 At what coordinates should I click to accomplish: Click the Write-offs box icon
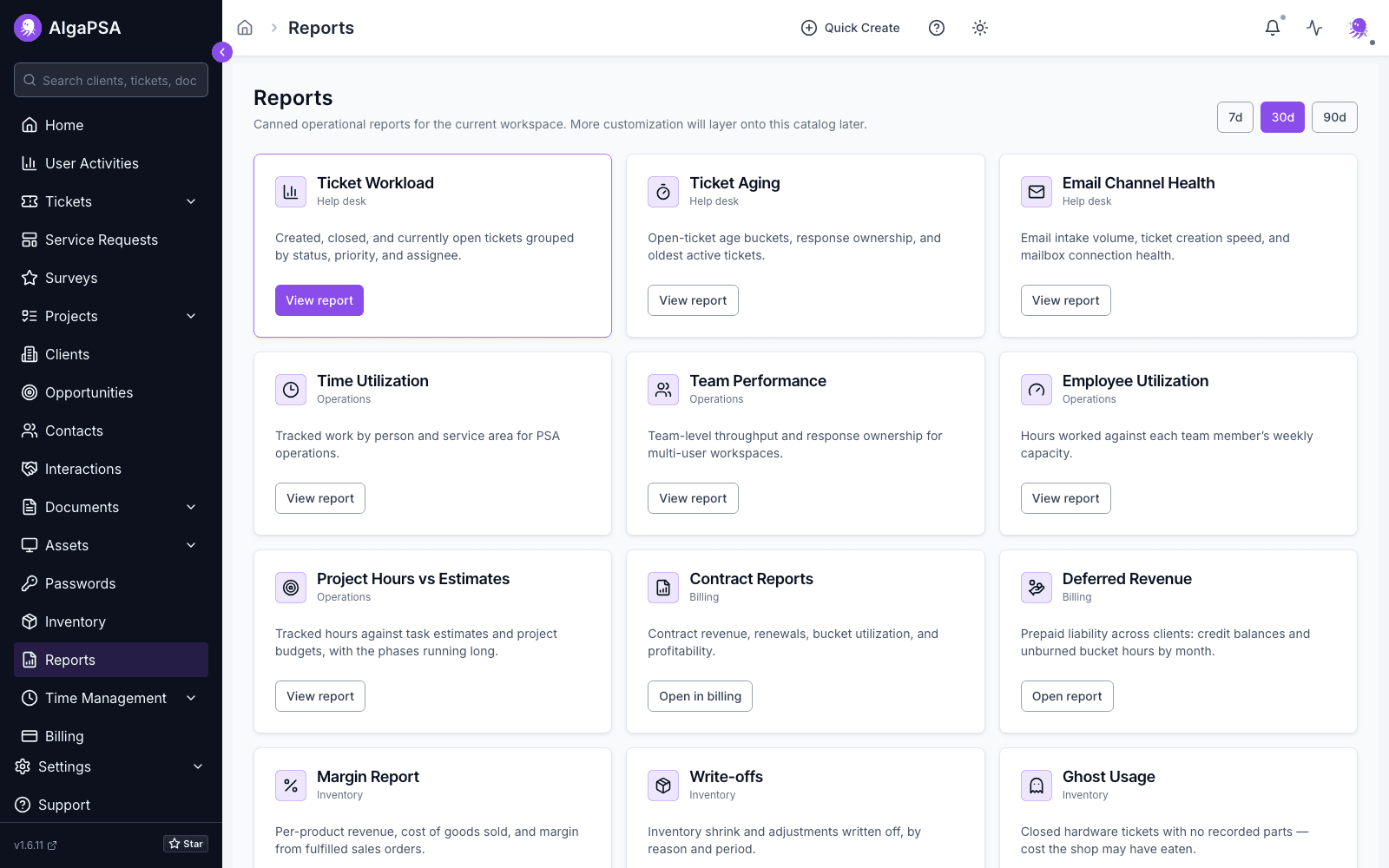pos(663,786)
